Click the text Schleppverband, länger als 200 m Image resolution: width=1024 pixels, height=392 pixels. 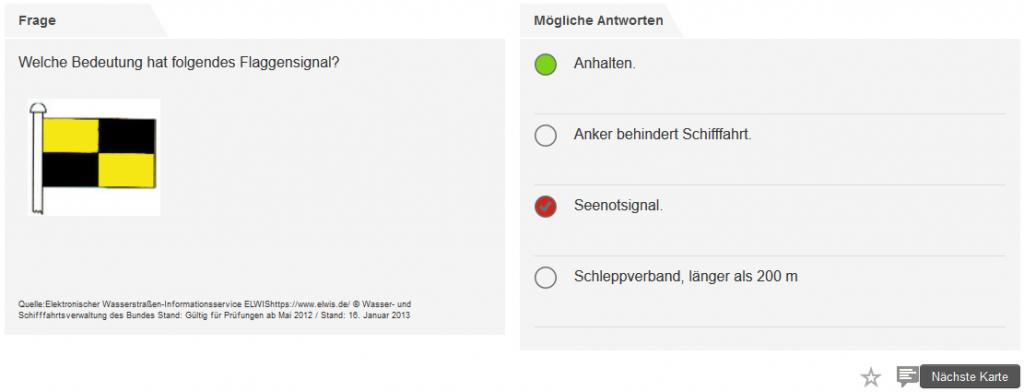coord(686,276)
